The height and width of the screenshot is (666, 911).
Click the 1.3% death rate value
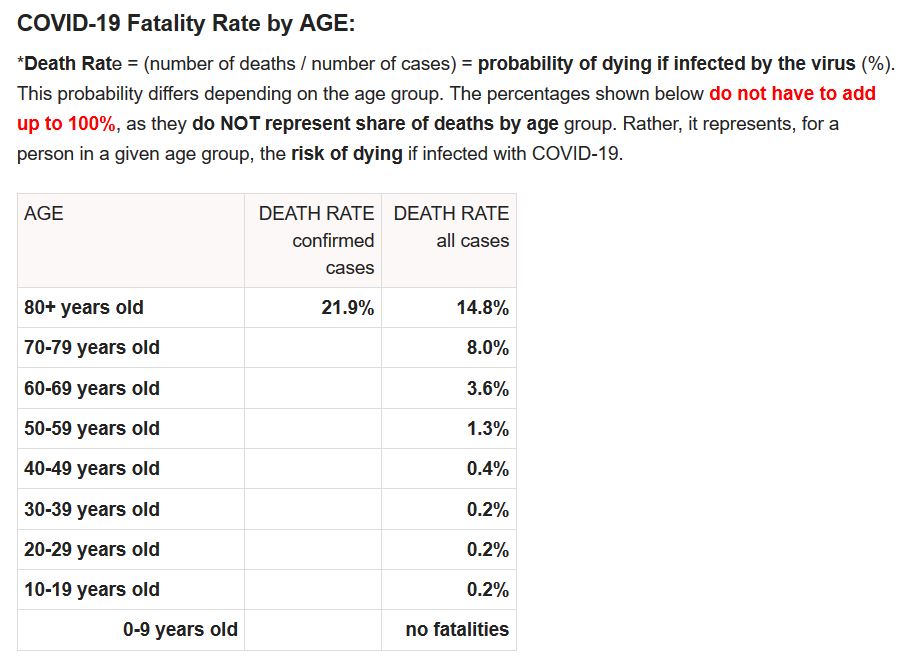tap(488, 429)
